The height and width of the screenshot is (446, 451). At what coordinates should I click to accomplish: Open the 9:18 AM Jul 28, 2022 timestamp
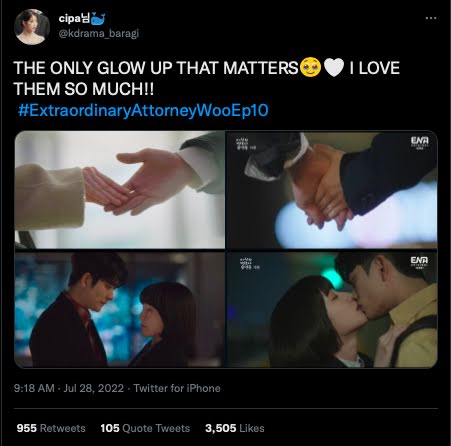pyautogui.click(x=69, y=388)
